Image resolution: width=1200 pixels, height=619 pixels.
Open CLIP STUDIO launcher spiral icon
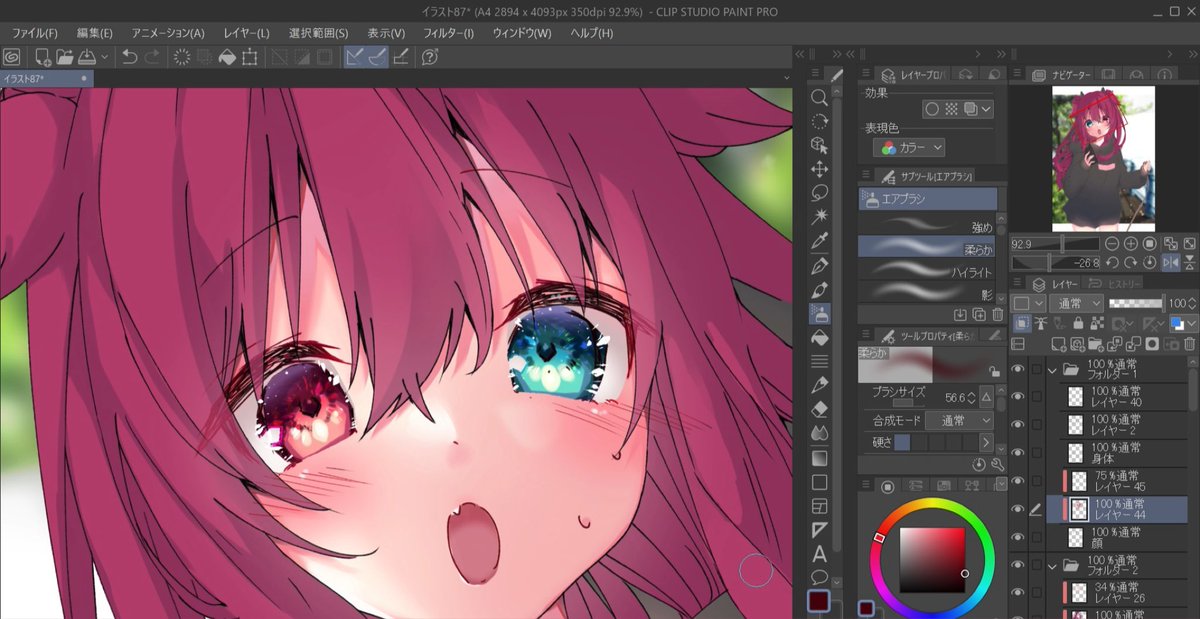(x=12, y=57)
